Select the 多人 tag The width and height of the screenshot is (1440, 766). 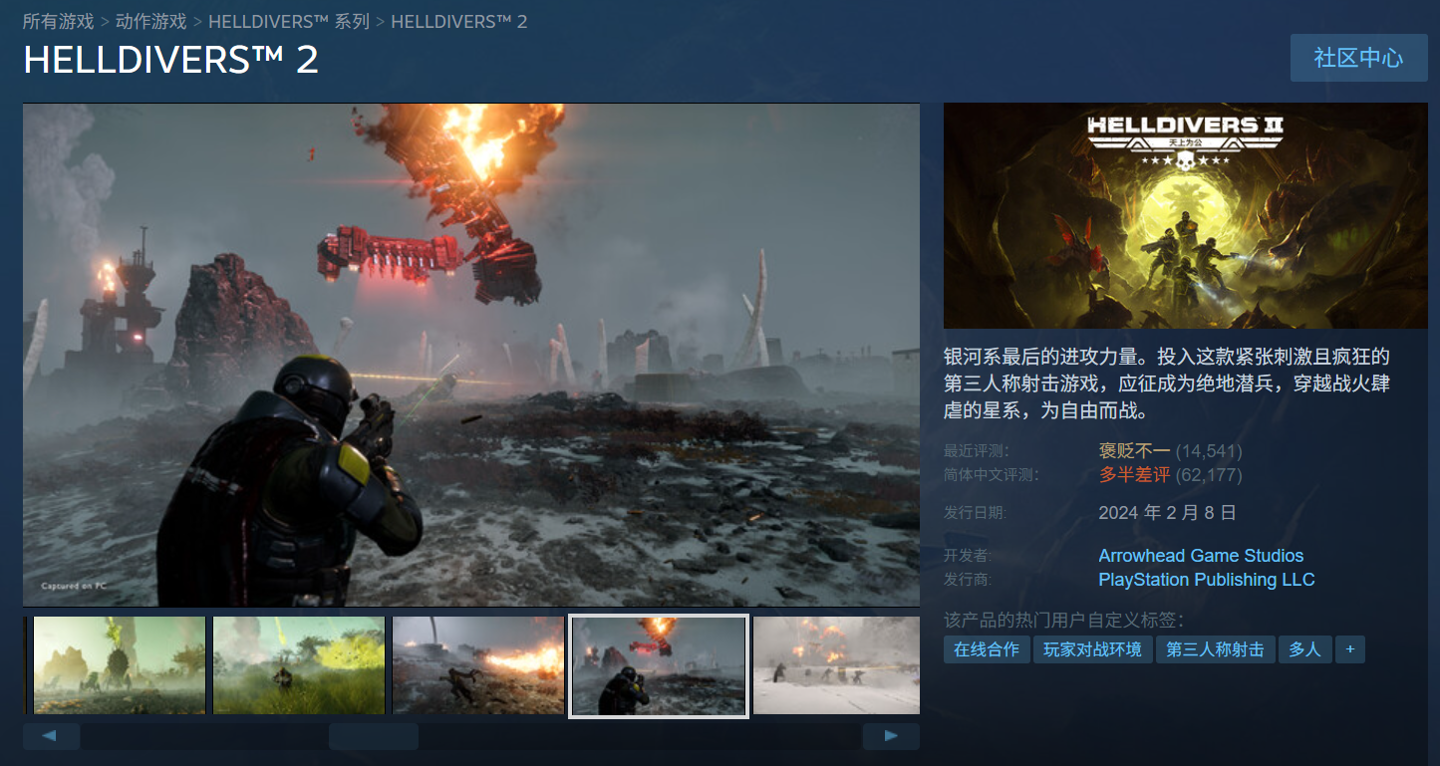[x=1304, y=650]
